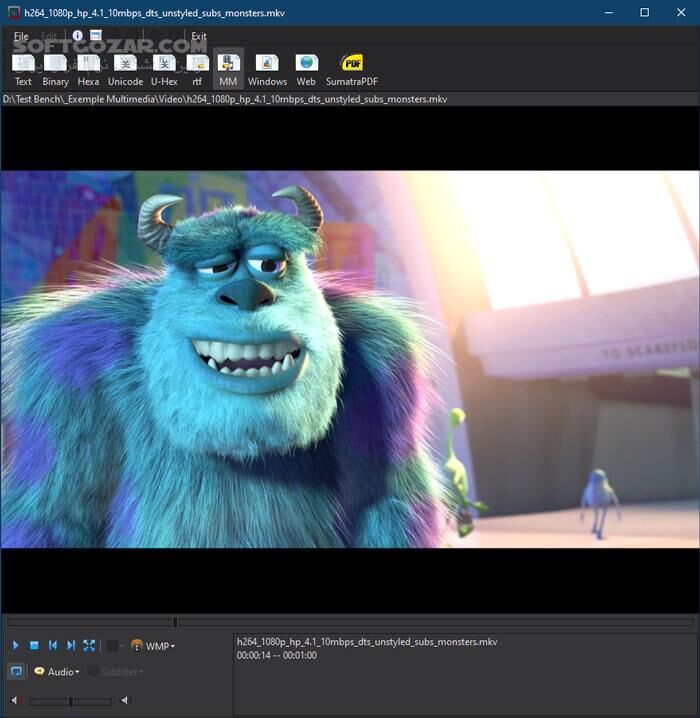Choose the Unicode viewer icon
Image resolution: width=700 pixels, height=718 pixels.
click(x=125, y=69)
